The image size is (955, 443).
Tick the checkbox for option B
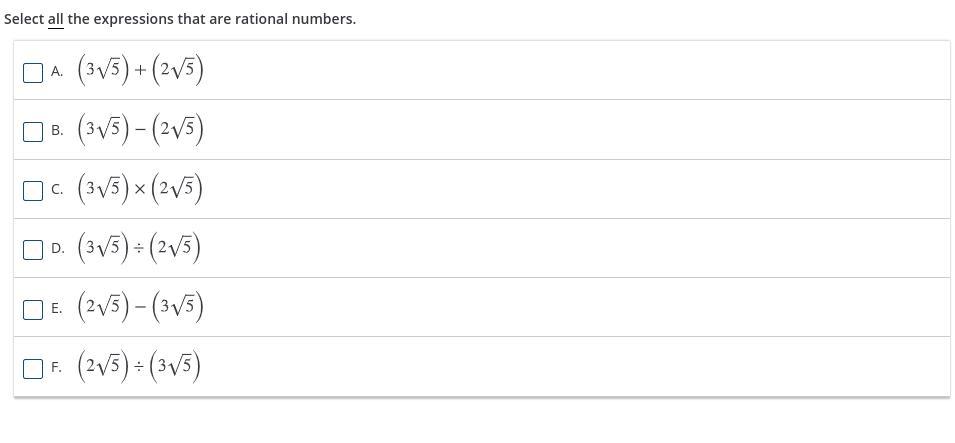click(33, 131)
